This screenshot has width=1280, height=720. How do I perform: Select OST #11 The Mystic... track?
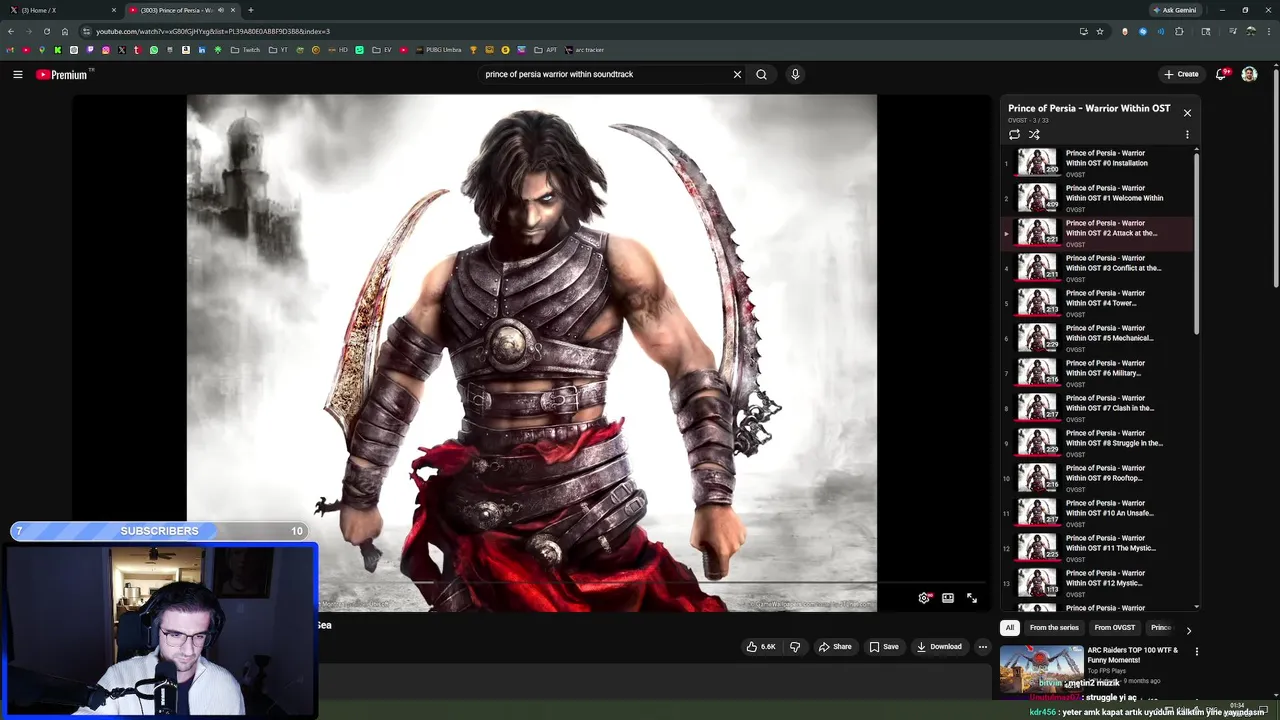(x=1097, y=548)
